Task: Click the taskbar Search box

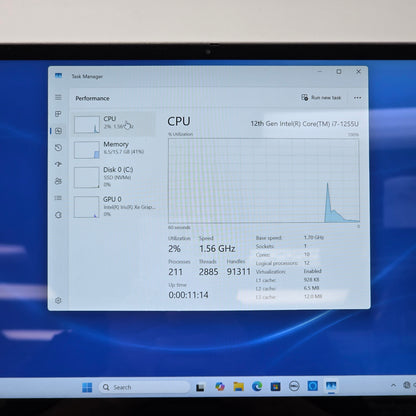Action: pos(144,387)
